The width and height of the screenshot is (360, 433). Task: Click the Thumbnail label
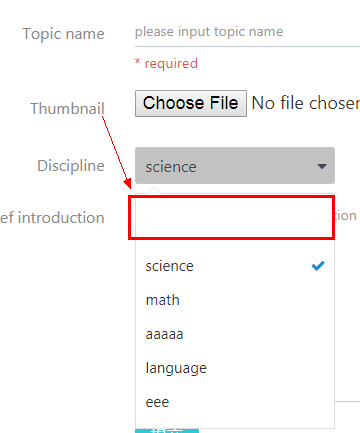point(67,108)
